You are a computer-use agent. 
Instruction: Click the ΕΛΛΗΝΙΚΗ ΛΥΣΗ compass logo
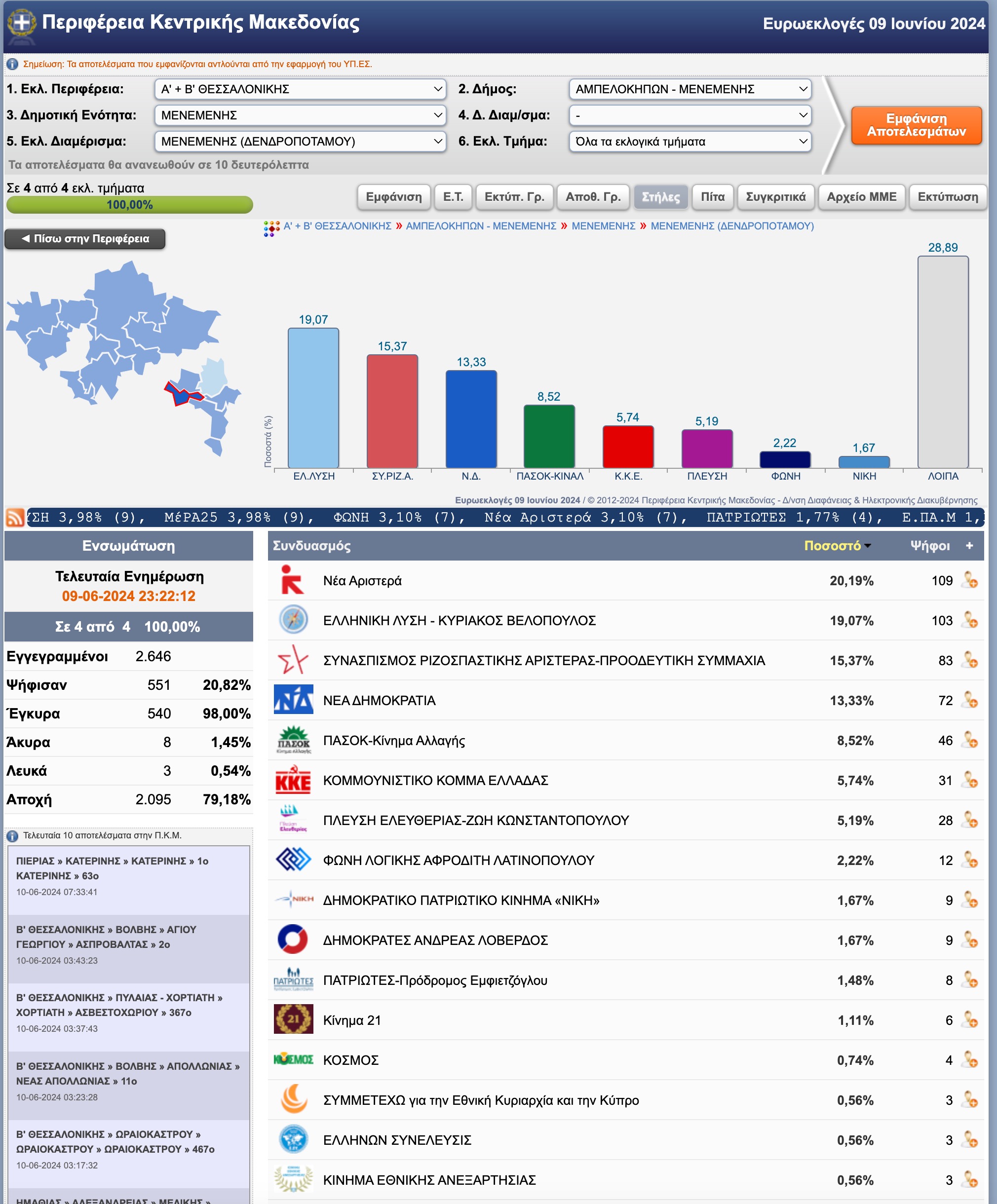click(293, 620)
